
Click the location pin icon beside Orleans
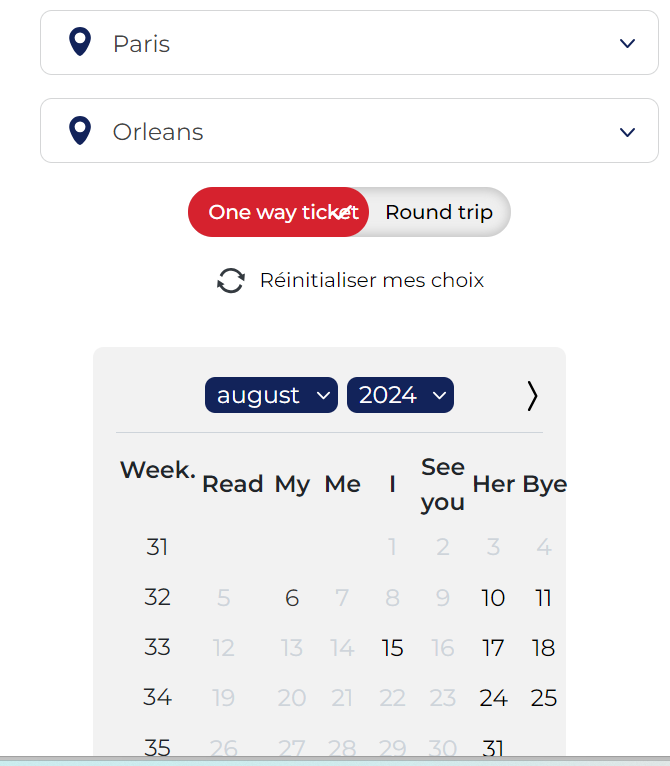pyautogui.click(x=79, y=130)
